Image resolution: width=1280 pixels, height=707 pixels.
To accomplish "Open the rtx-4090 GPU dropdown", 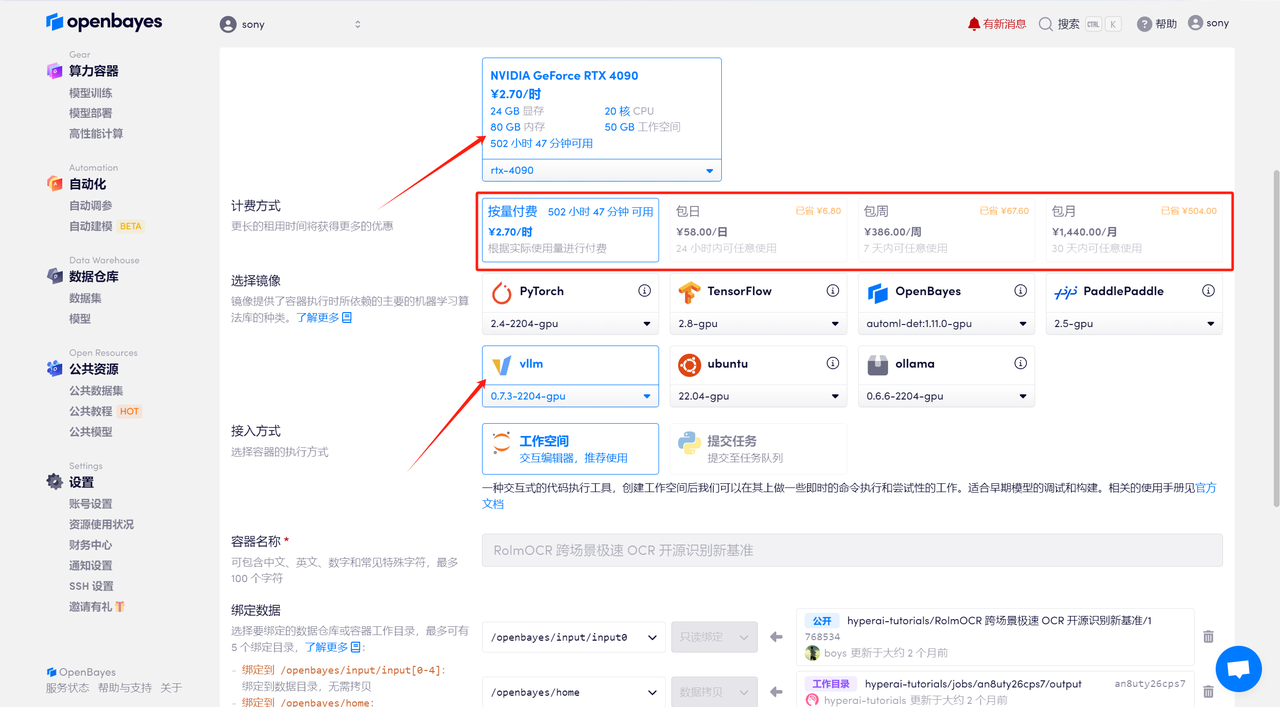I will 601,170.
